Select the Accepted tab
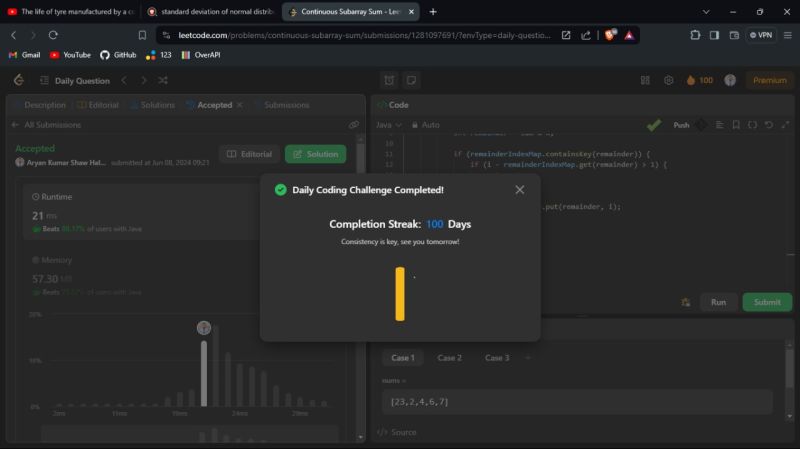The height and width of the screenshot is (449, 800). pyautogui.click(x=210, y=105)
